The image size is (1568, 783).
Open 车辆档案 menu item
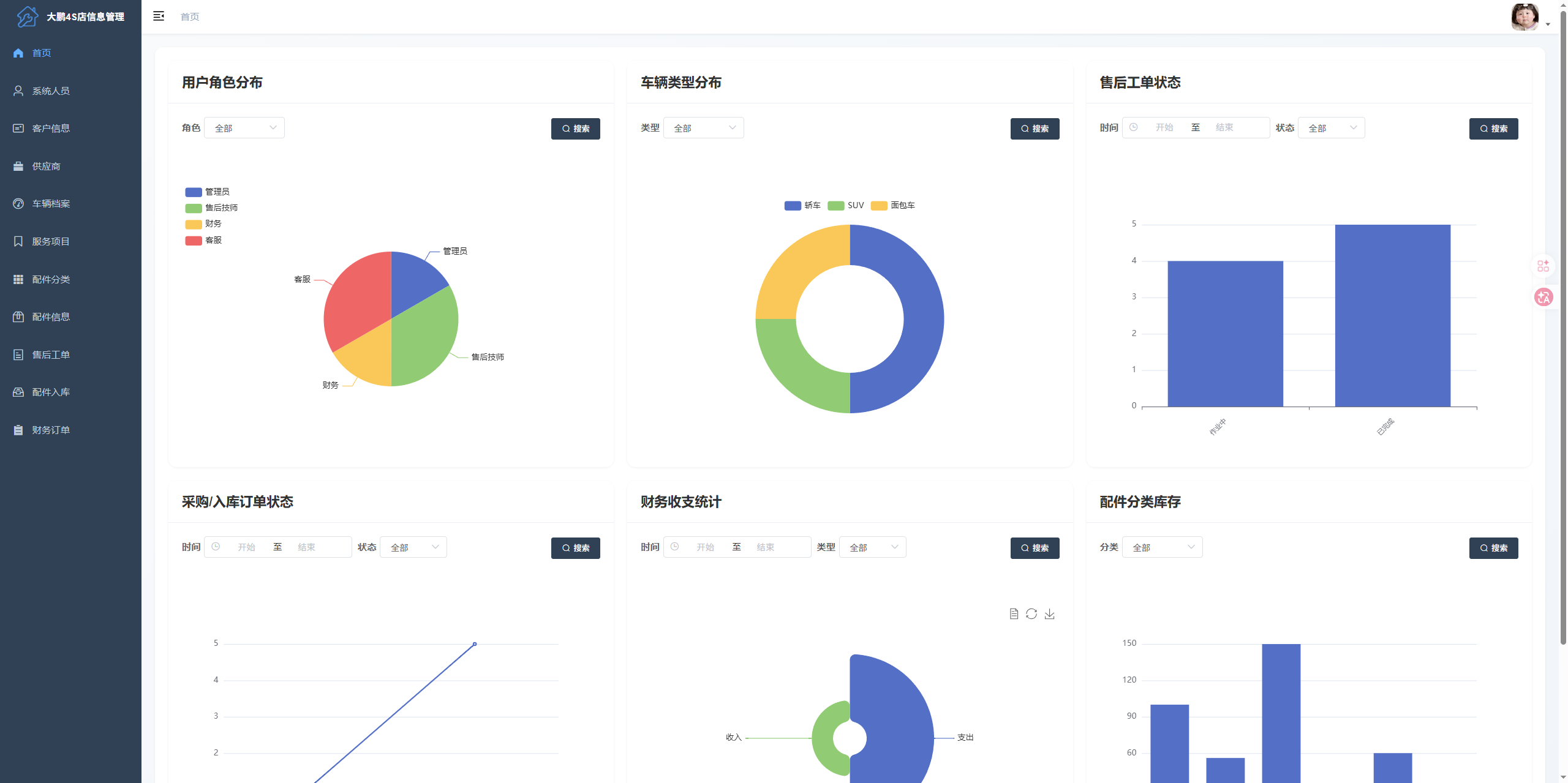[x=70, y=204]
